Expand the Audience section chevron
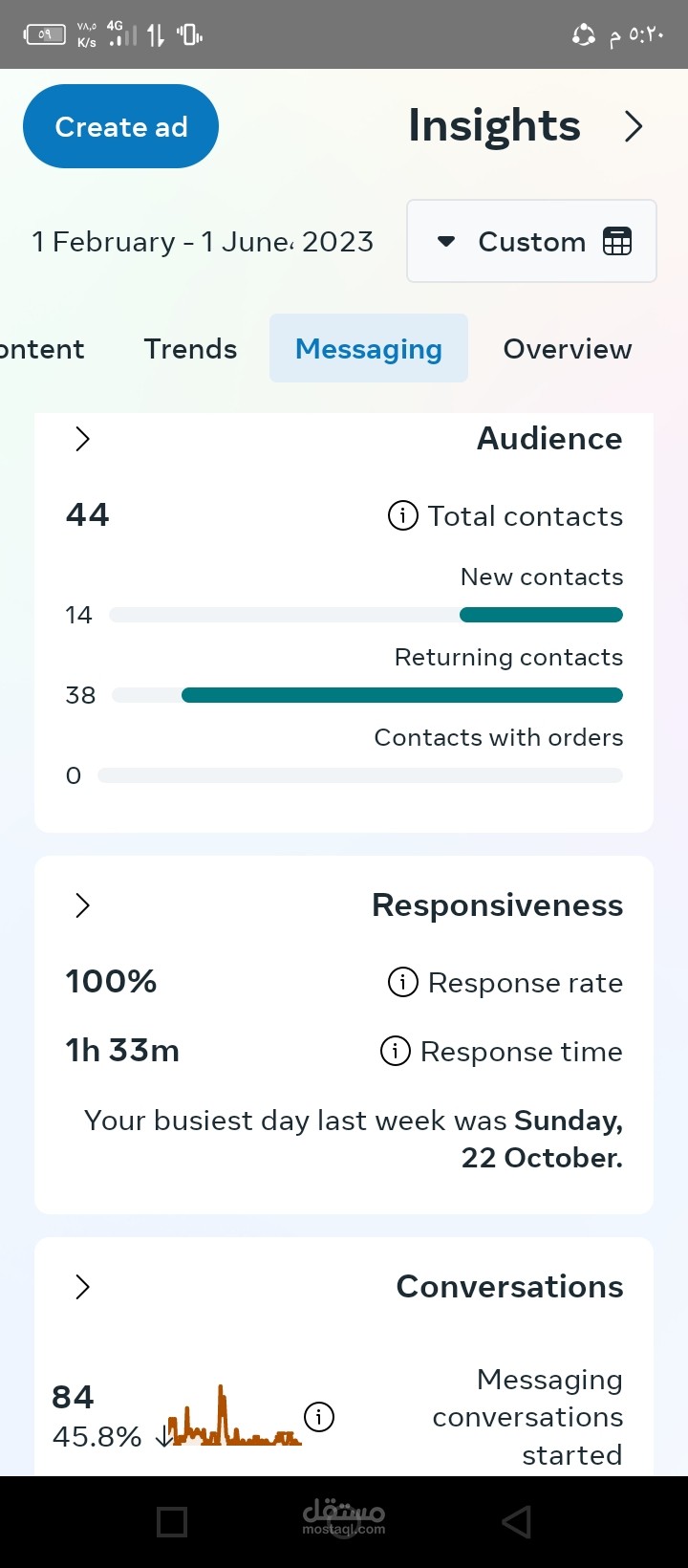 [x=83, y=439]
